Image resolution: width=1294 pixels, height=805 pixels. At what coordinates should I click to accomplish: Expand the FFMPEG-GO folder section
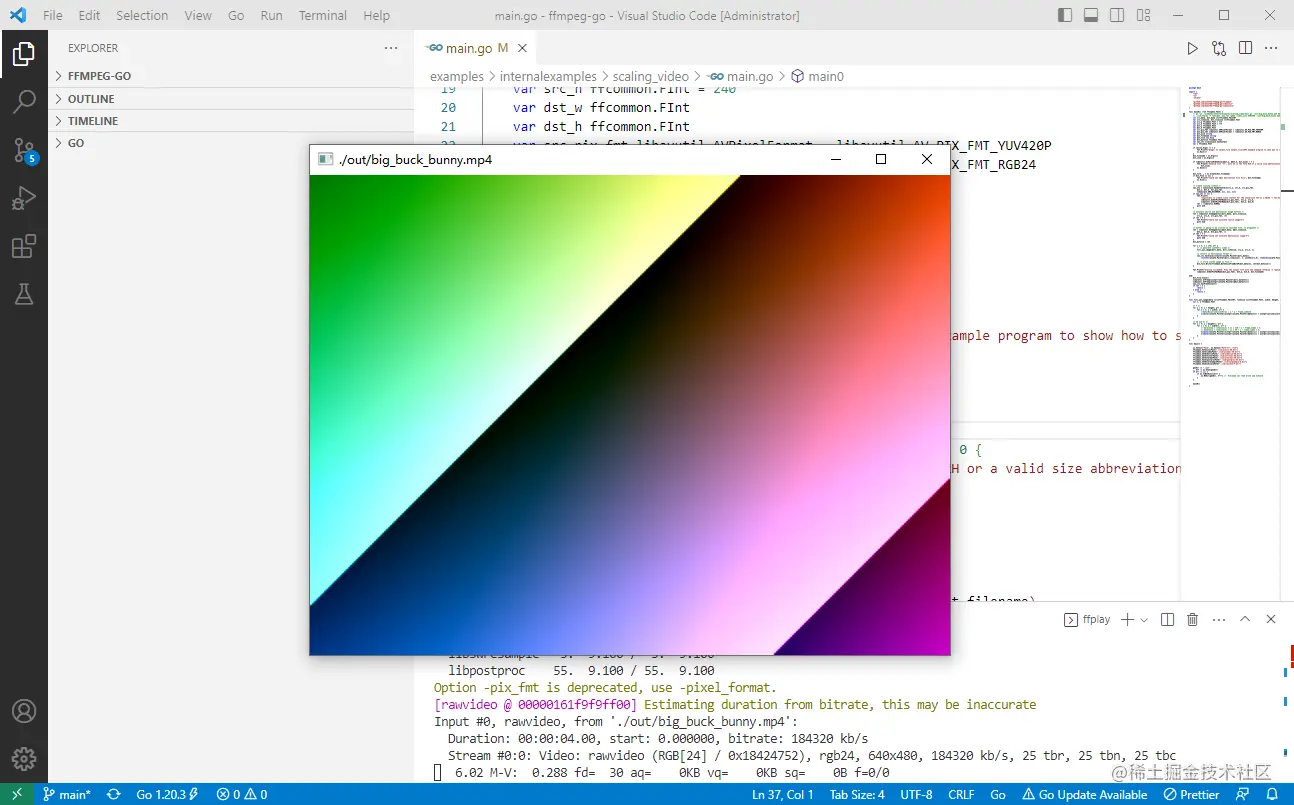[231, 76]
